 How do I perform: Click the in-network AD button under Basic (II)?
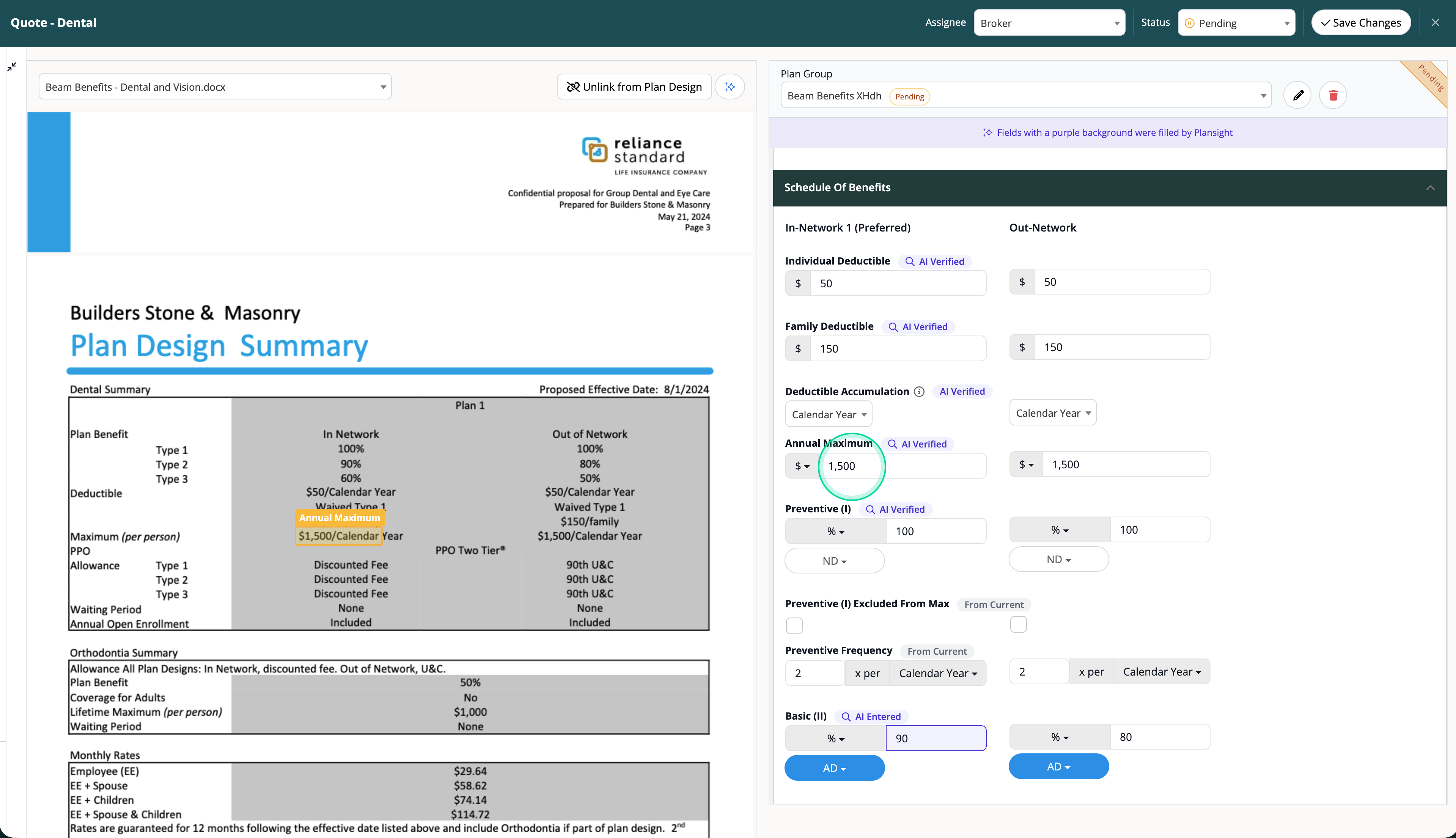[834, 768]
